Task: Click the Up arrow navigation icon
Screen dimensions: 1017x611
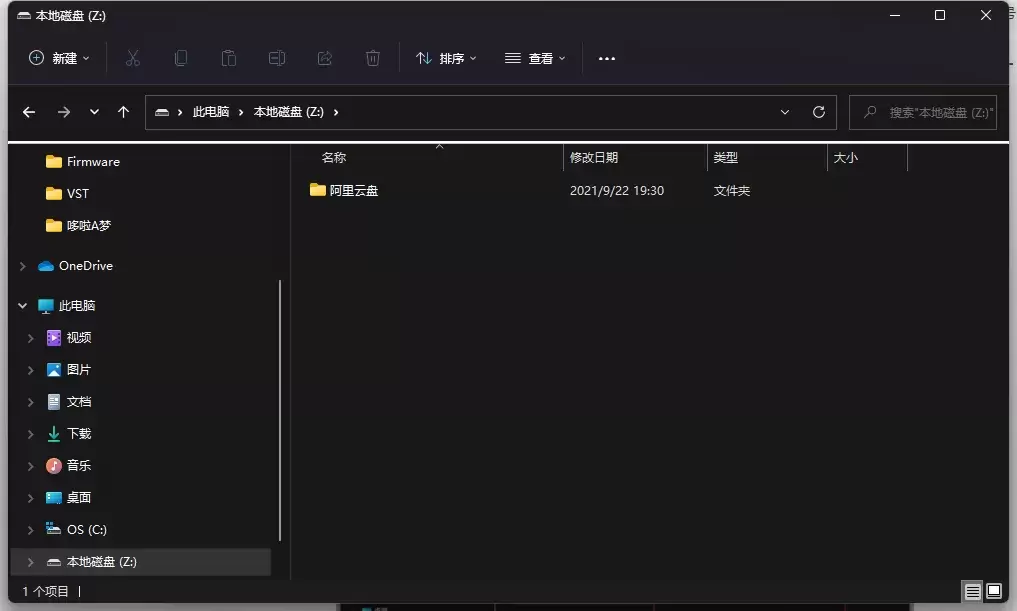Action: point(123,112)
